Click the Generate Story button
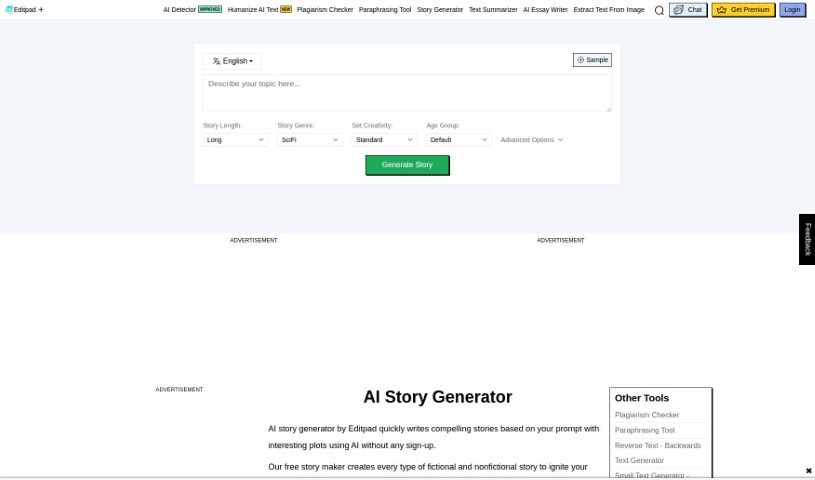Viewport: 815px width, 480px height. (407, 165)
